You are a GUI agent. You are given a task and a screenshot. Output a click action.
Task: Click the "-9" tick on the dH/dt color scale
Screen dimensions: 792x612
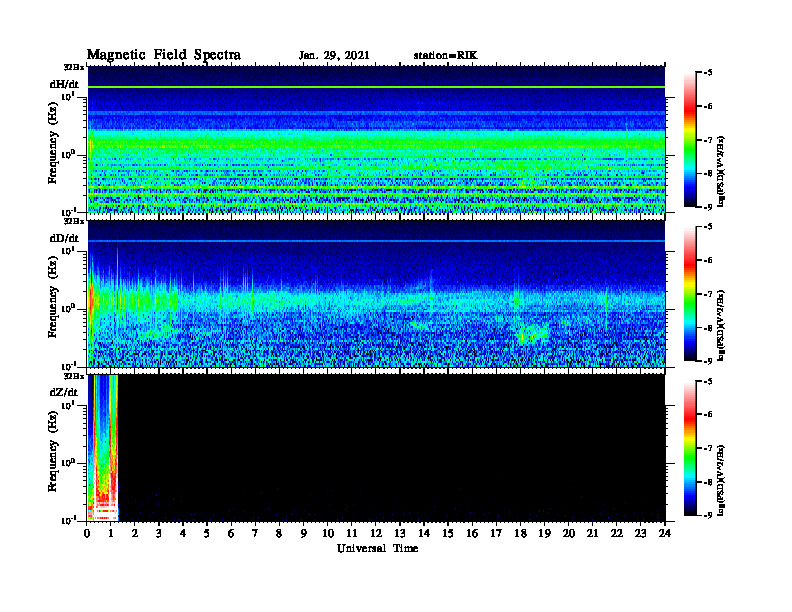tap(708, 207)
